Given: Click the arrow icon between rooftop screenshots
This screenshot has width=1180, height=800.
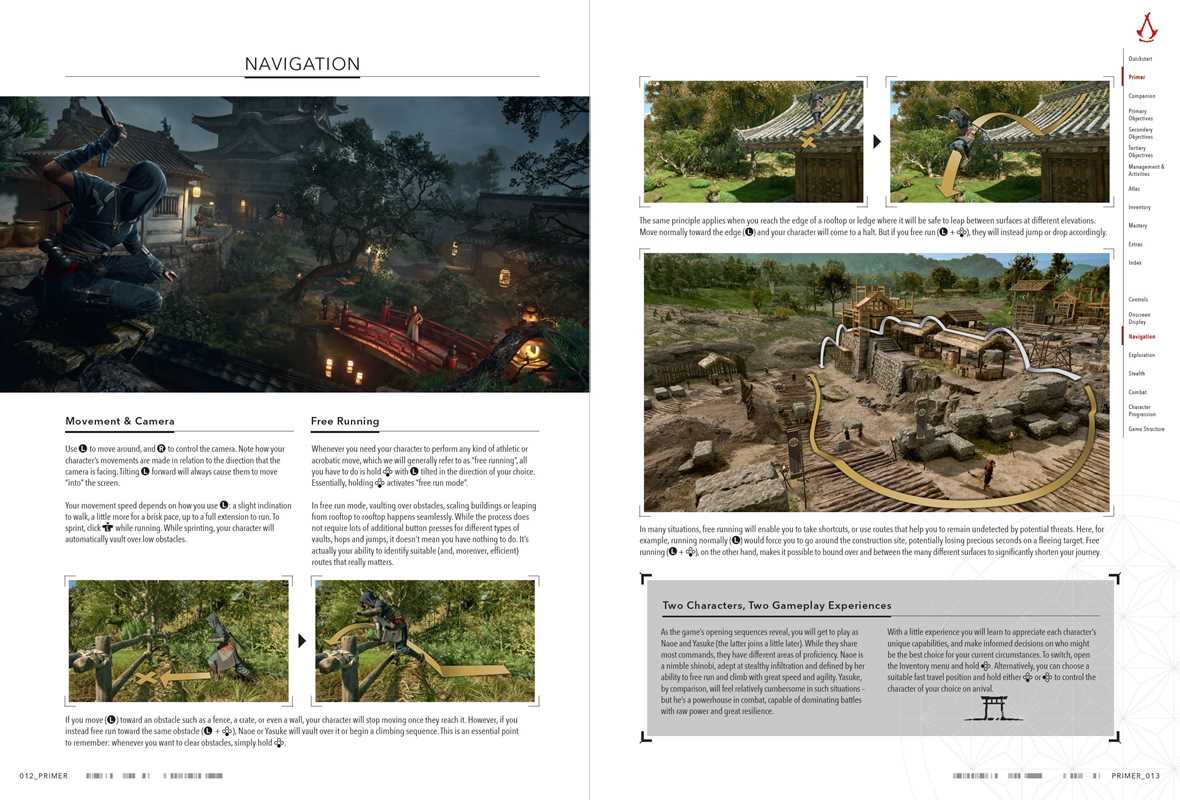Looking at the screenshot, I should [x=877, y=141].
